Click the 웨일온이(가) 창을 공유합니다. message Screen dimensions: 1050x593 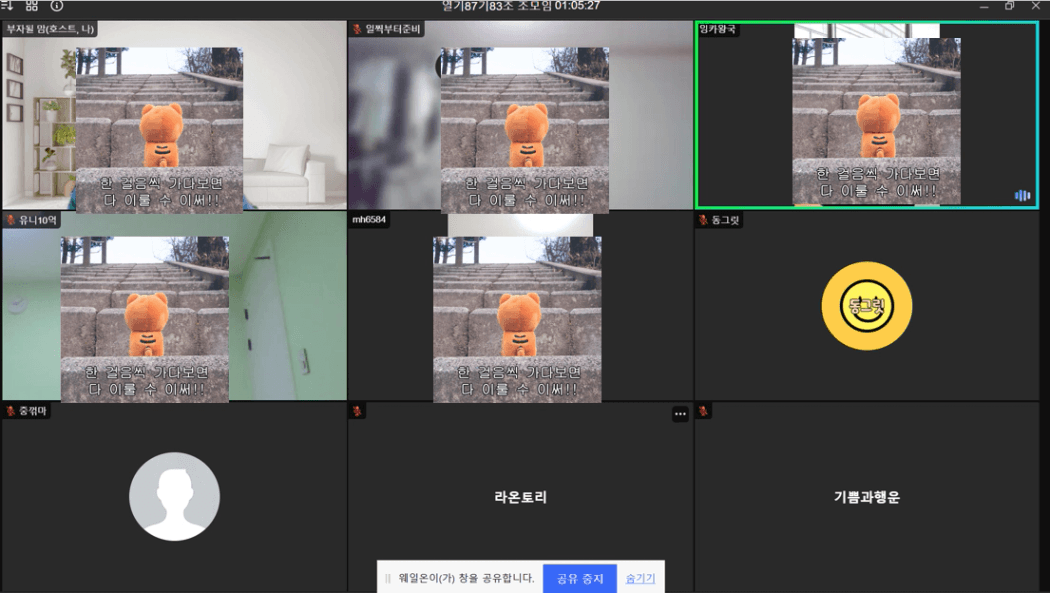coord(466,578)
